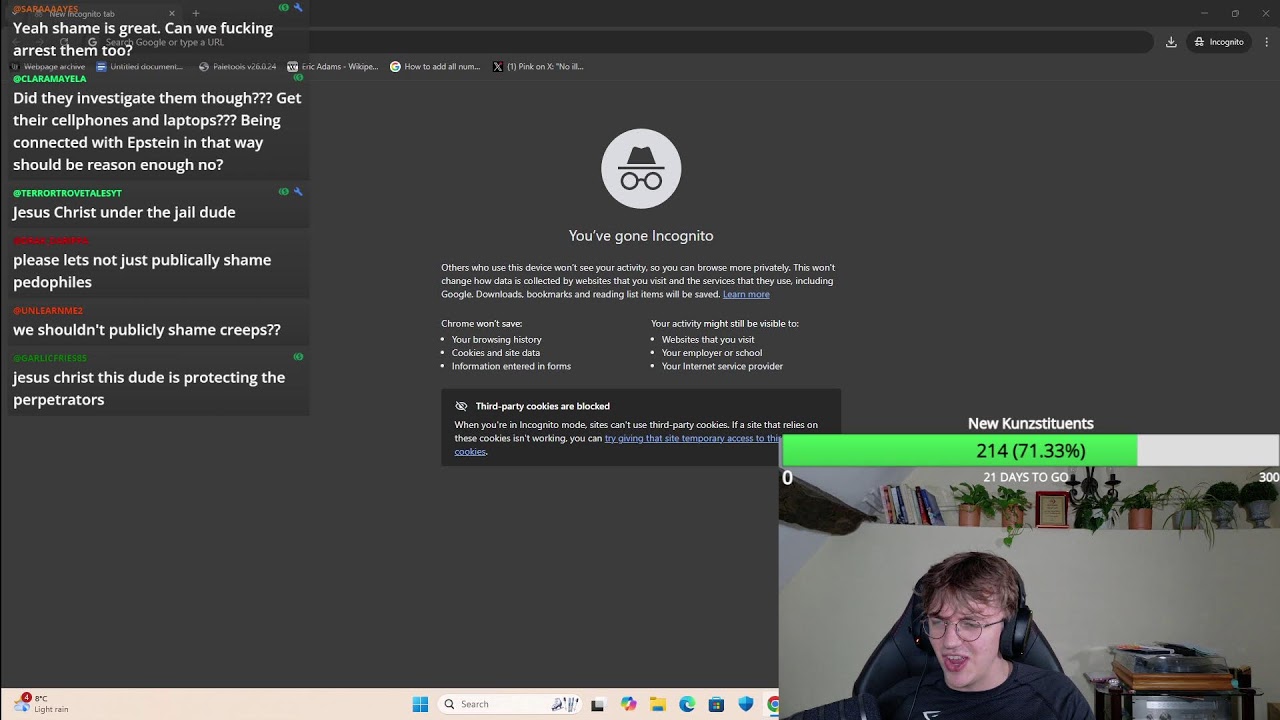Open the Untitled document bookmark
Screen dimensions: 1280x720
click(140, 67)
